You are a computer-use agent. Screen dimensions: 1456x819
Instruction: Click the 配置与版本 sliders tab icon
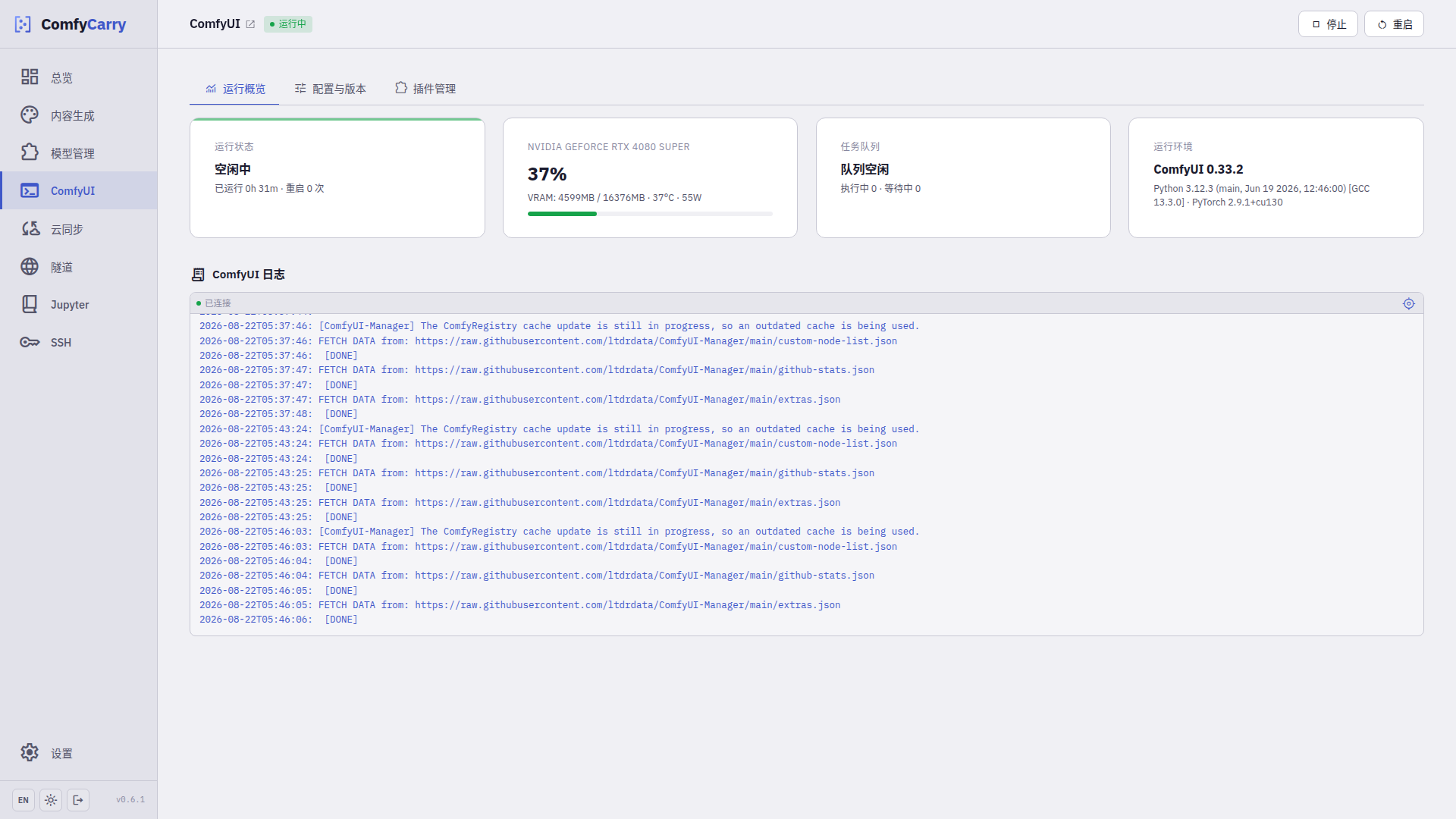pyautogui.click(x=300, y=88)
